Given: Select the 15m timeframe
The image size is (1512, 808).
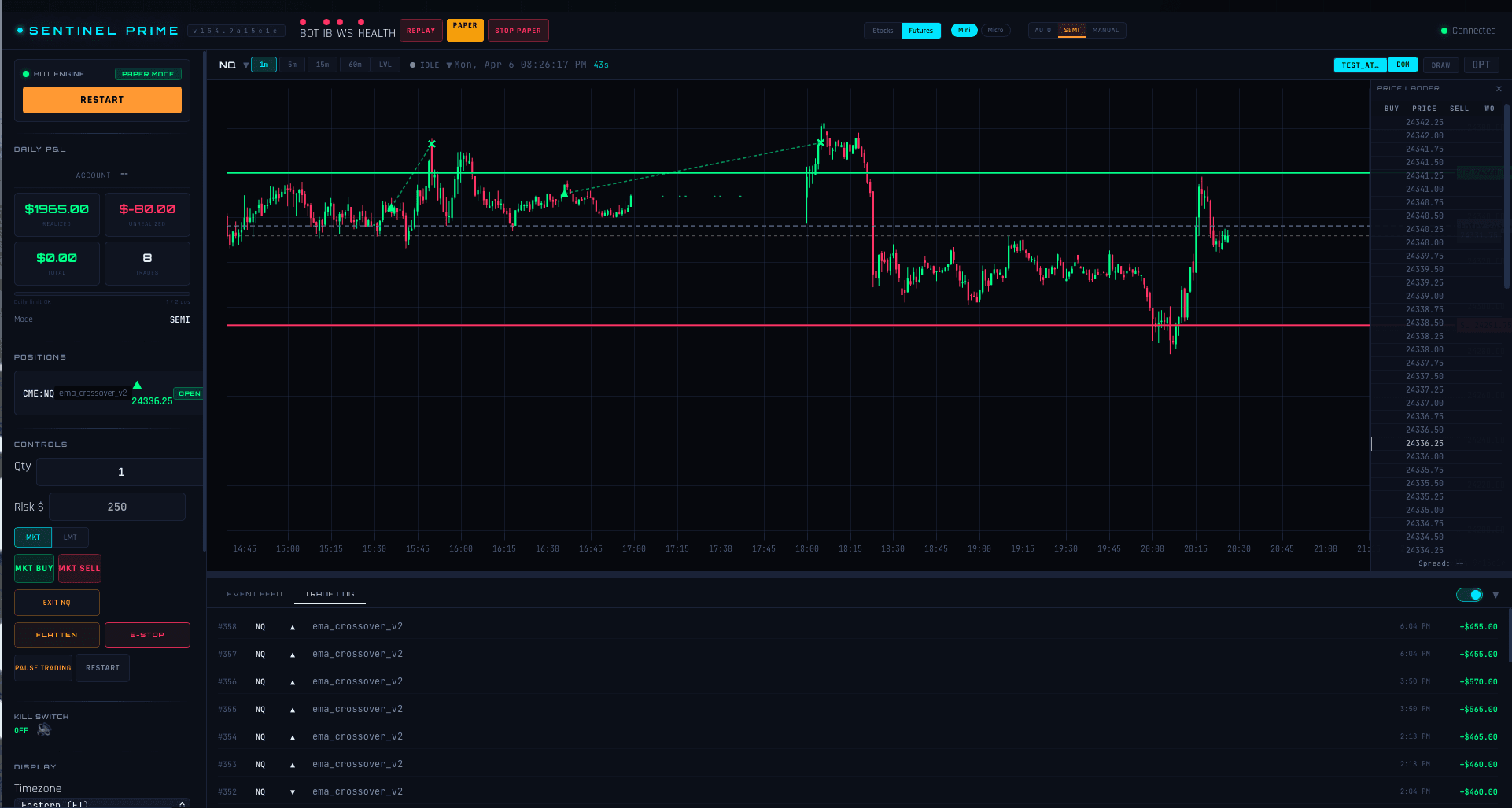Looking at the screenshot, I should click(x=323, y=65).
